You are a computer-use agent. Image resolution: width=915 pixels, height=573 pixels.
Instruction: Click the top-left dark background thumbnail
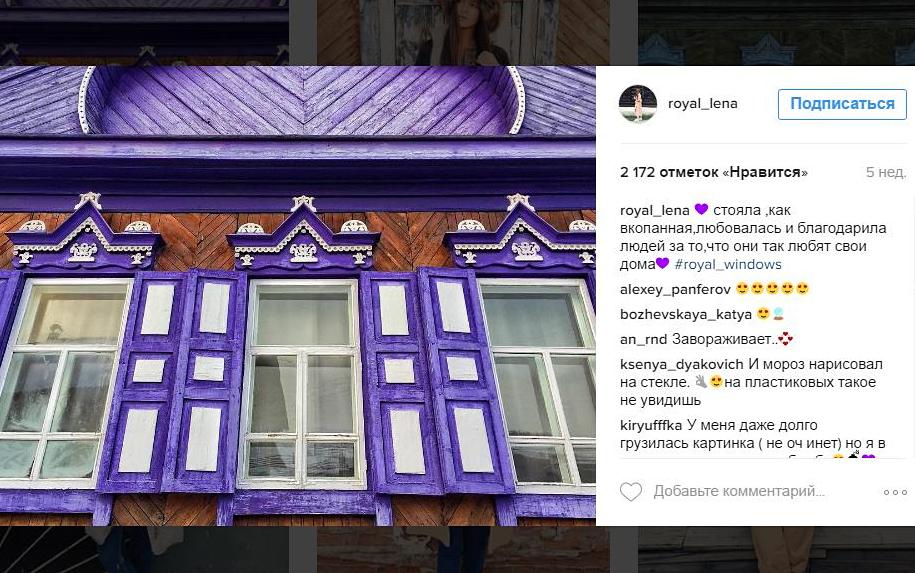[144, 32]
